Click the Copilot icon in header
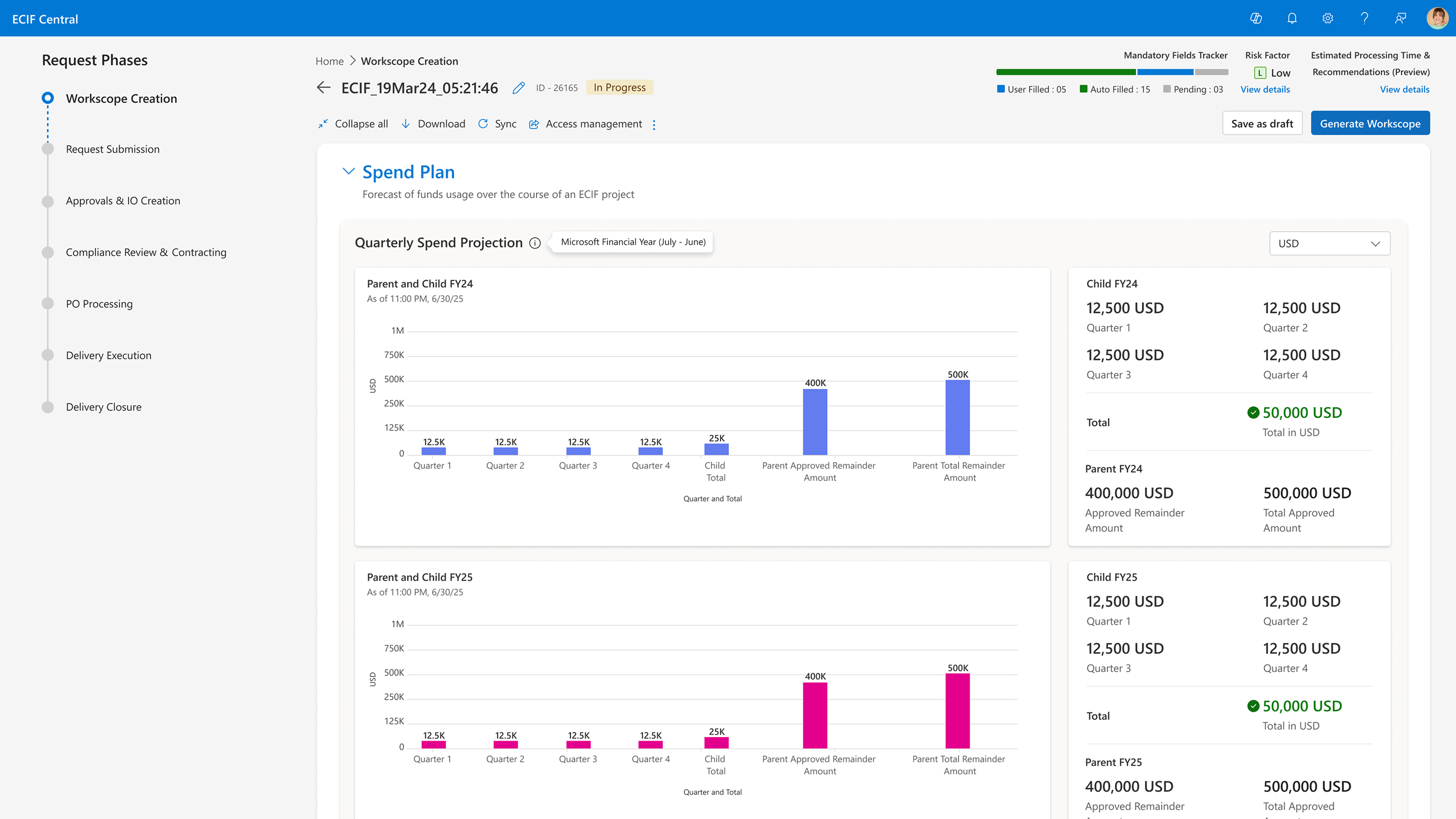Viewport: 1456px width, 819px height. pos(1256,19)
